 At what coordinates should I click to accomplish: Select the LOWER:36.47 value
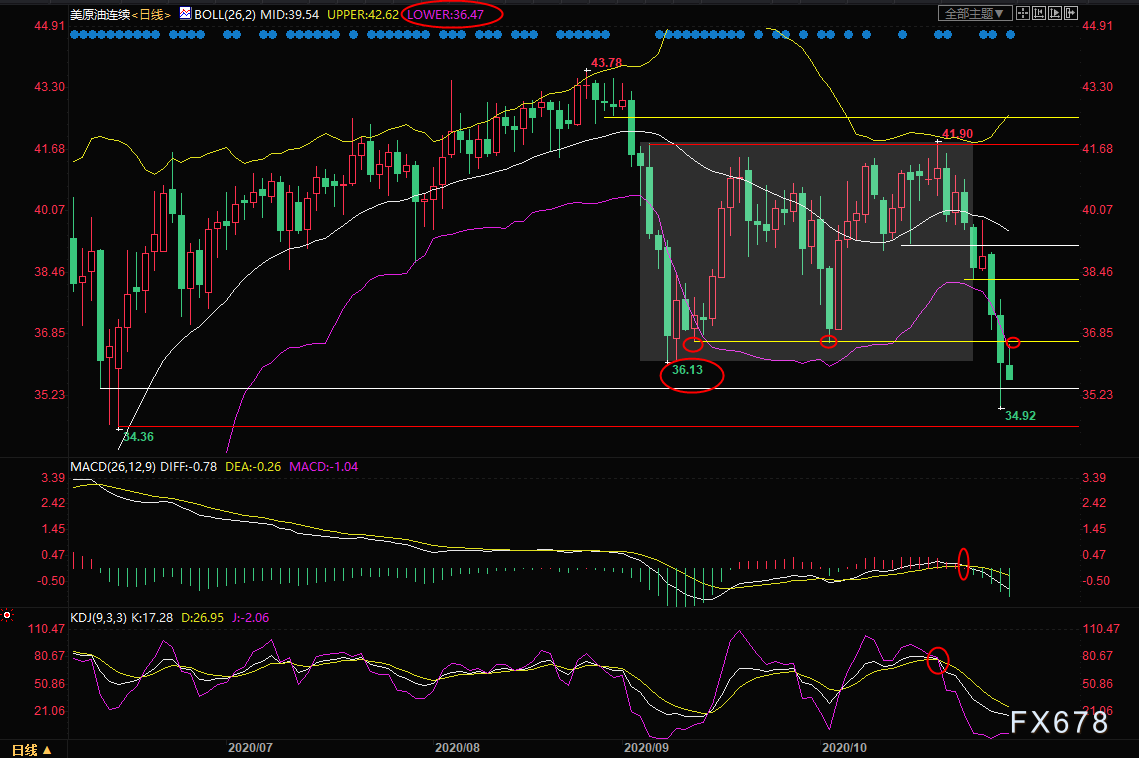[445, 15]
